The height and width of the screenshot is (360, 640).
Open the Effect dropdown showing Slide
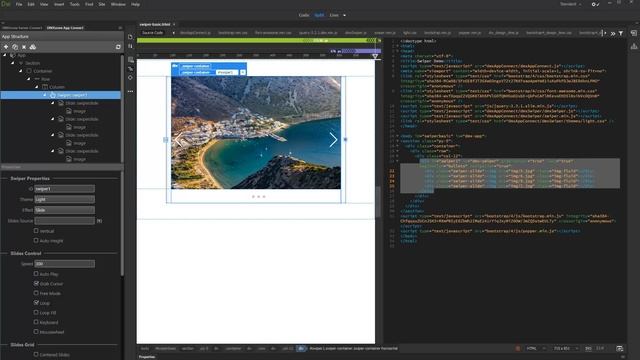click(64, 210)
